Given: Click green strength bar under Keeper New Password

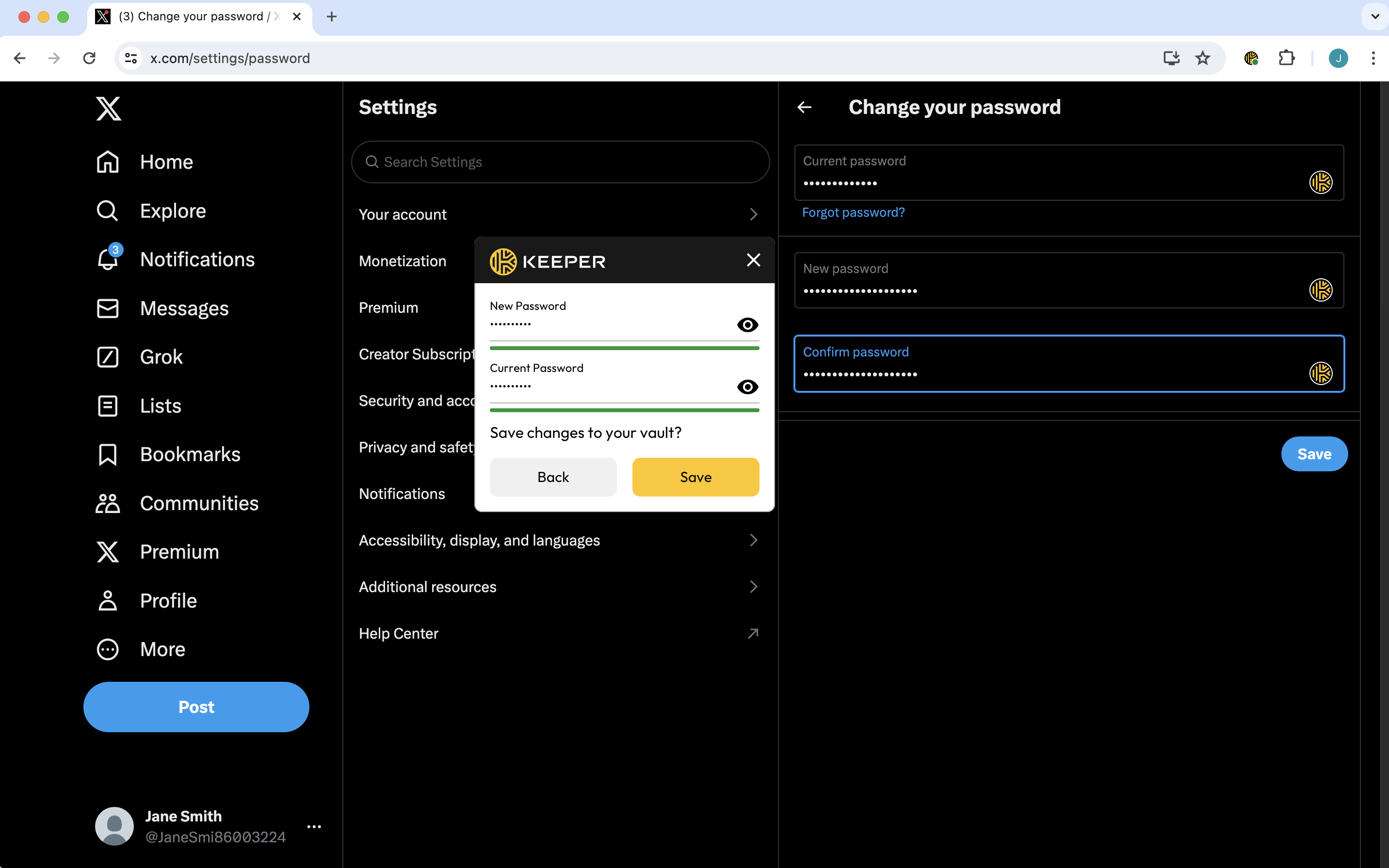Looking at the screenshot, I should (624, 348).
